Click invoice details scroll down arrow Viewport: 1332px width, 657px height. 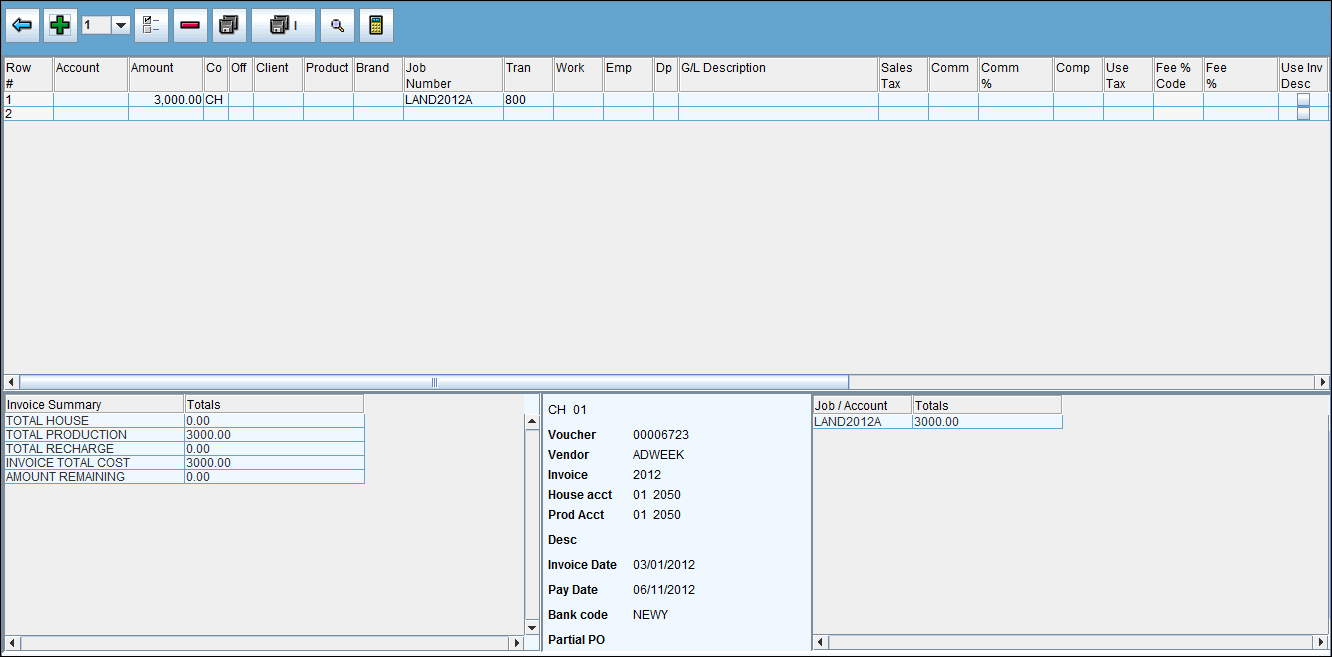(x=532, y=627)
